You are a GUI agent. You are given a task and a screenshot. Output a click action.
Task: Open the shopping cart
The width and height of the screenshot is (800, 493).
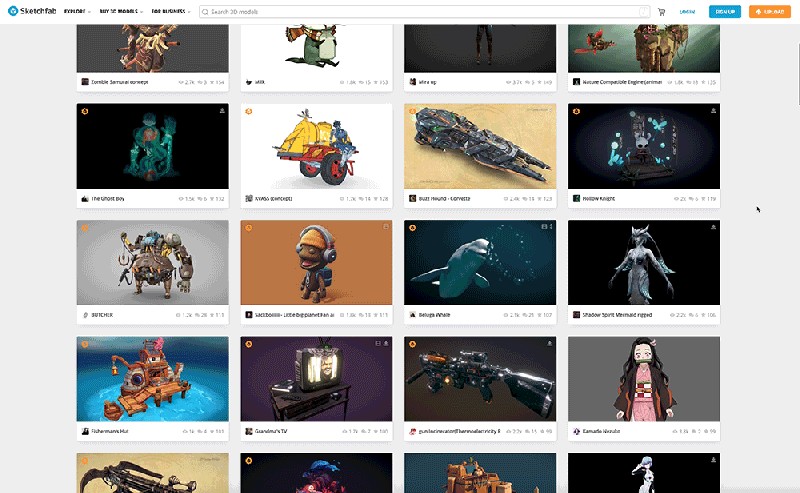pos(661,12)
